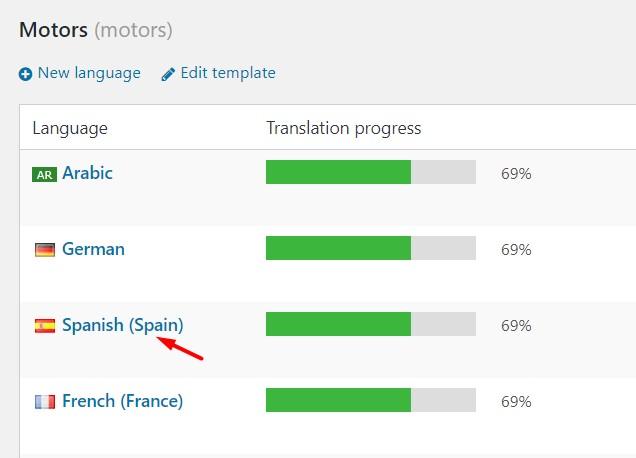
Task: Click the Language column header
Action: 70,128
